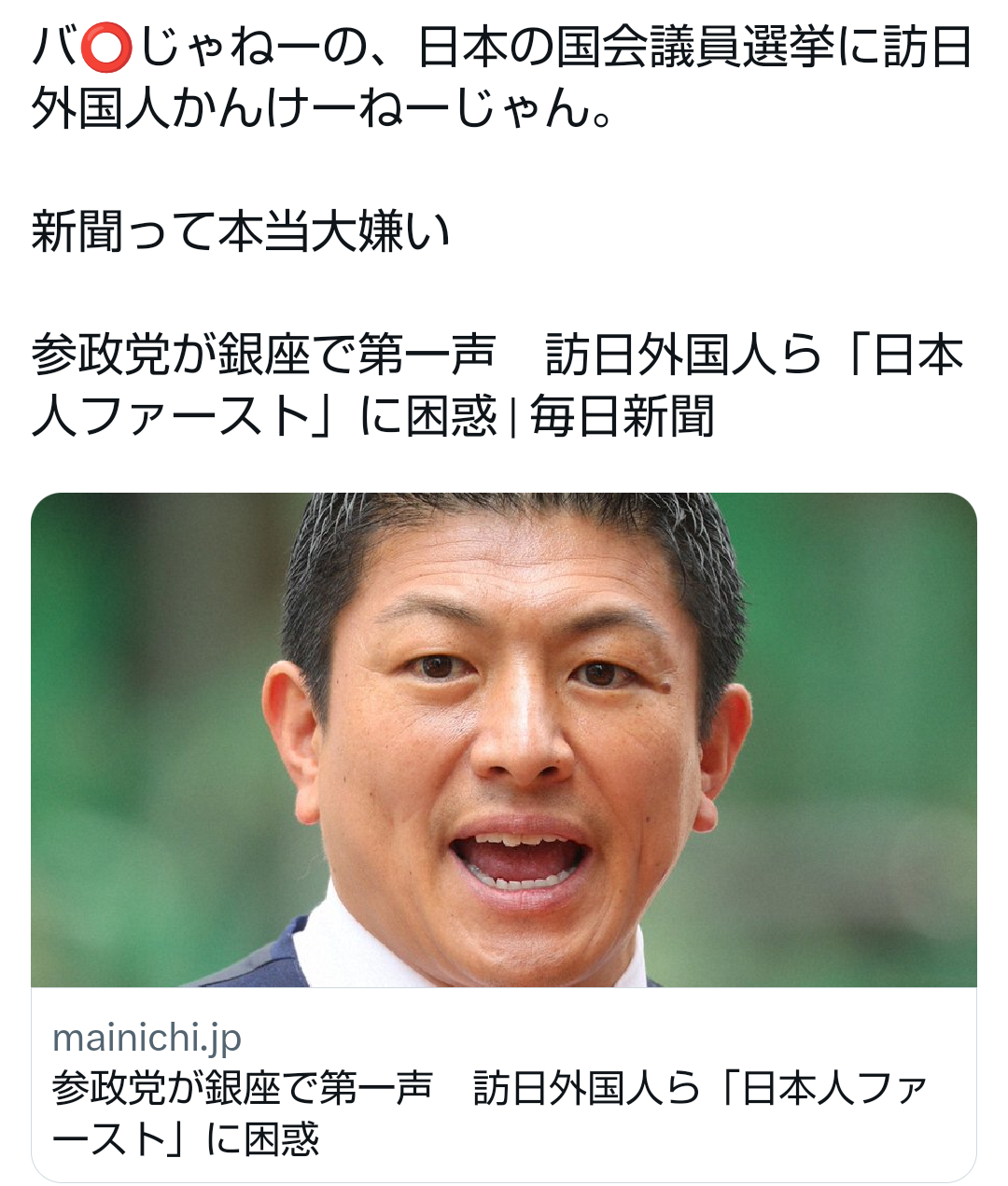The height and width of the screenshot is (1186, 1008).
Task: Tap 「日本人ファ at the card title's end
Action: point(817,1089)
